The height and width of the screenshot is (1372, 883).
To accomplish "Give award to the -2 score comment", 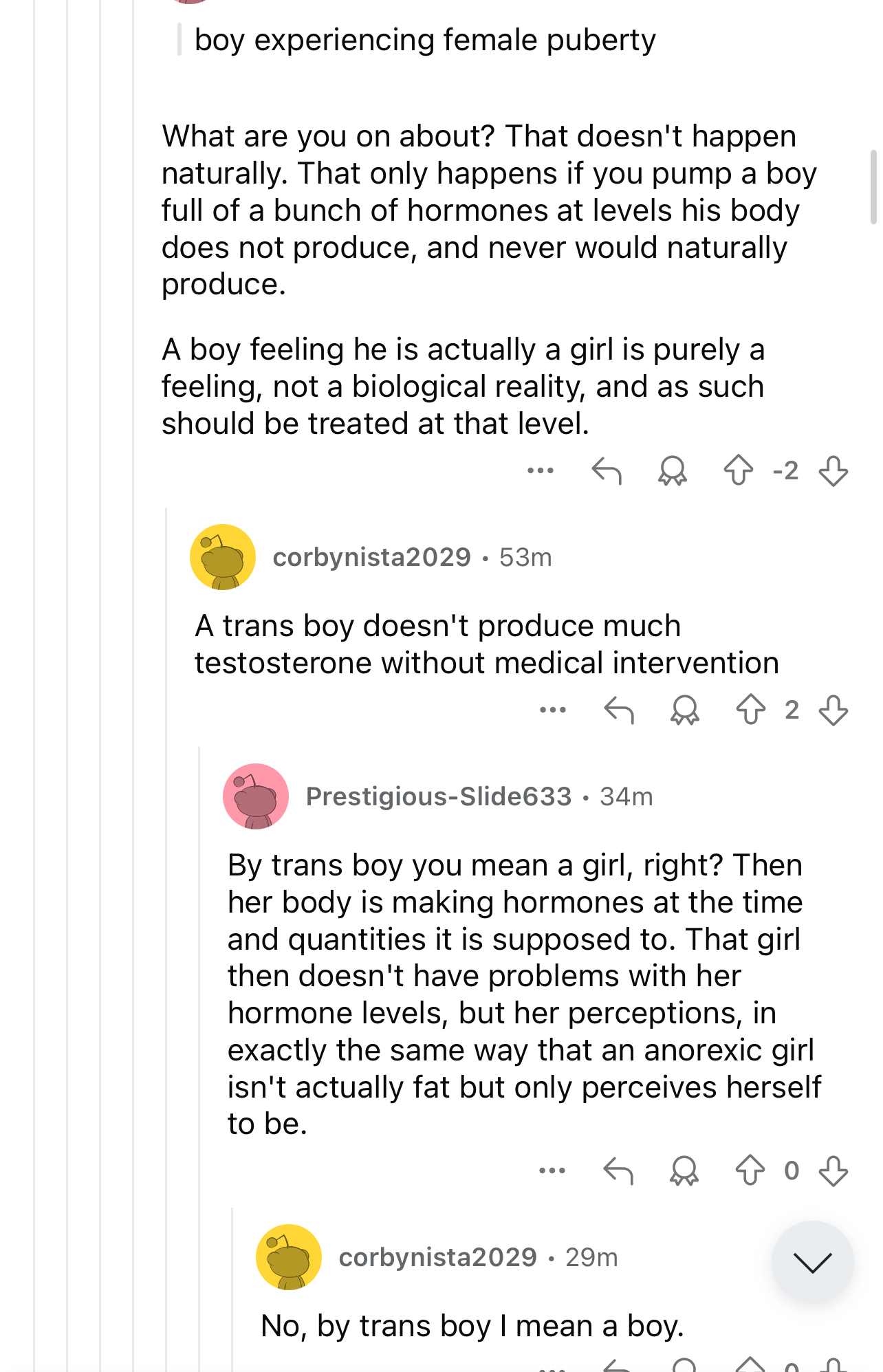I will click(673, 471).
